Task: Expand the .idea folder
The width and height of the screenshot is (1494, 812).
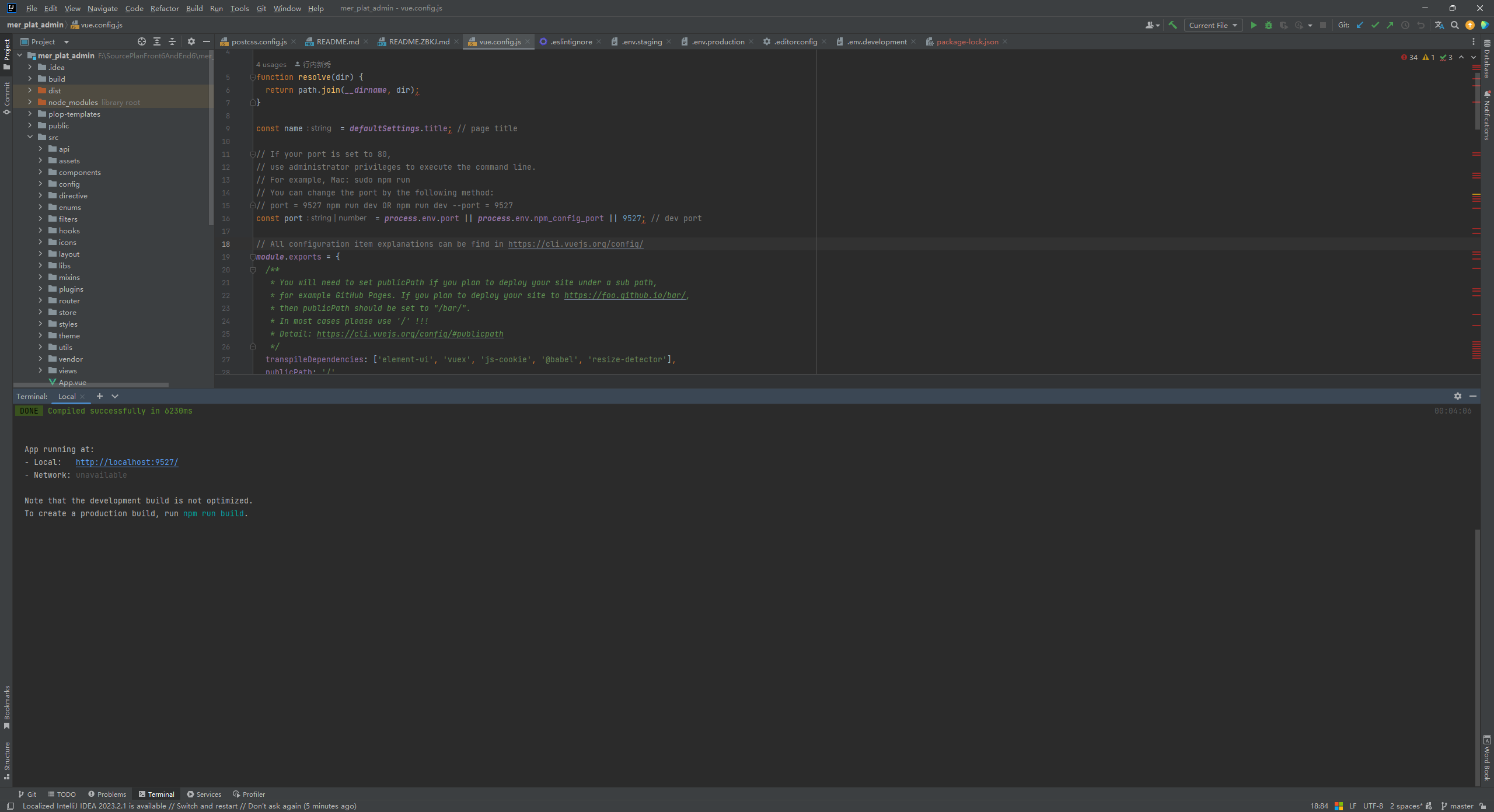Action: [30, 67]
